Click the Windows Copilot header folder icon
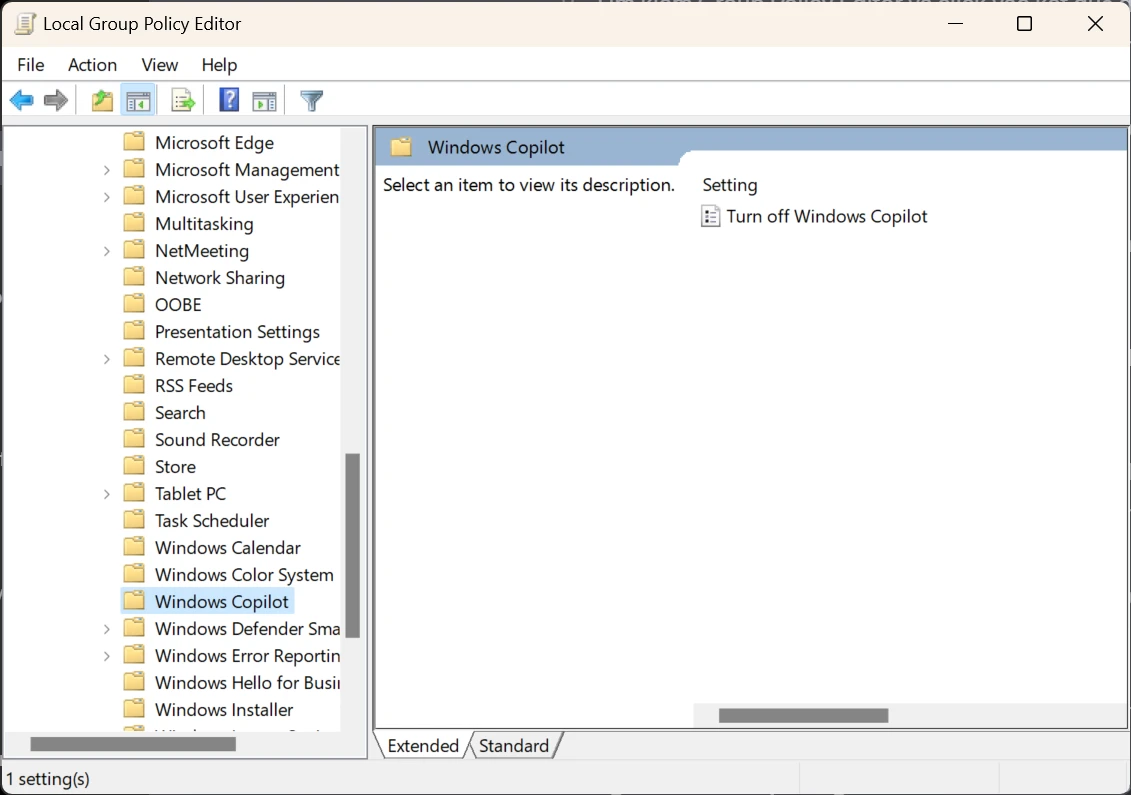The image size is (1131, 795). coord(401,148)
